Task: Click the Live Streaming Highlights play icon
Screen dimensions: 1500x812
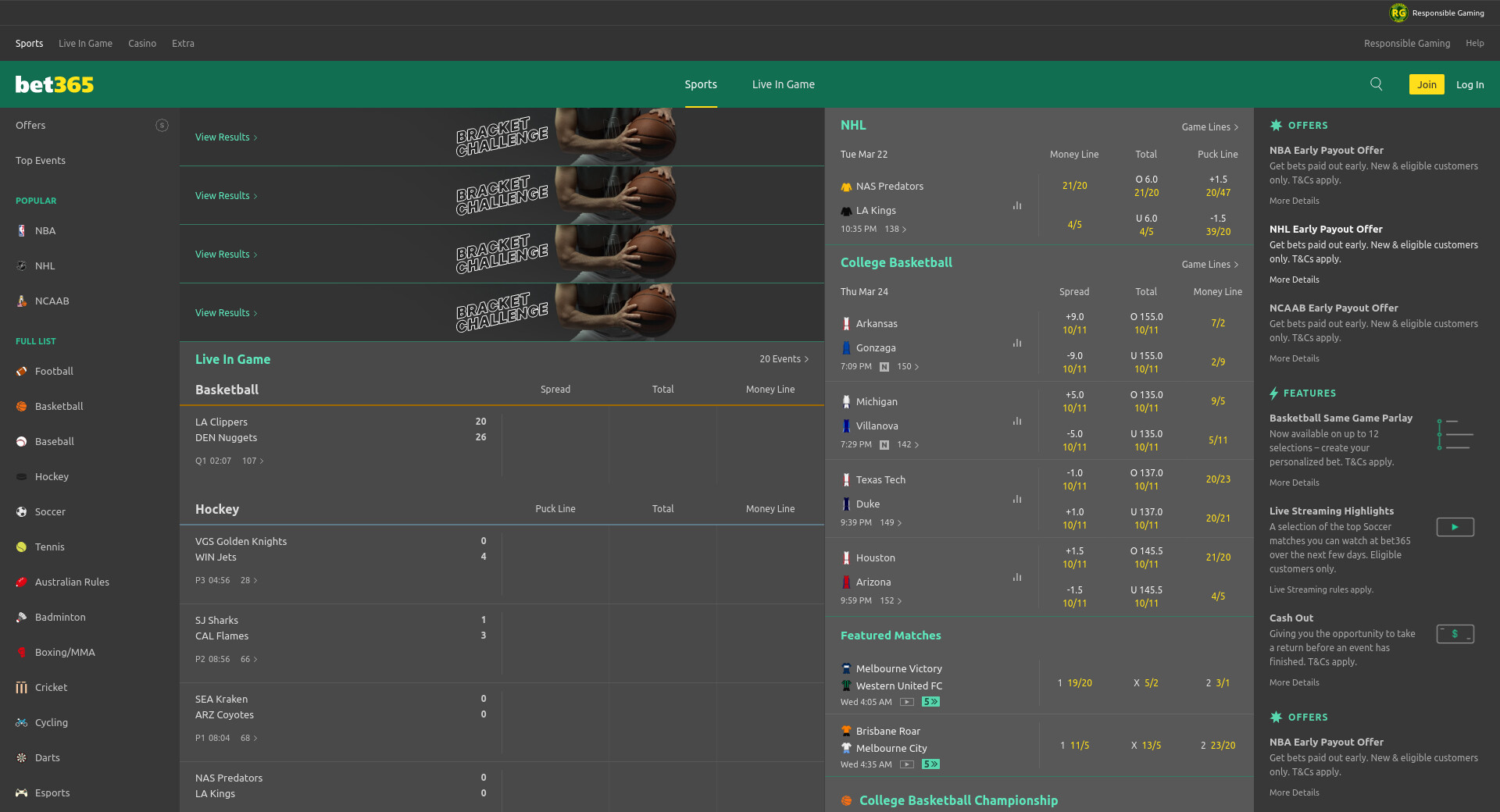Action: [x=1455, y=527]
